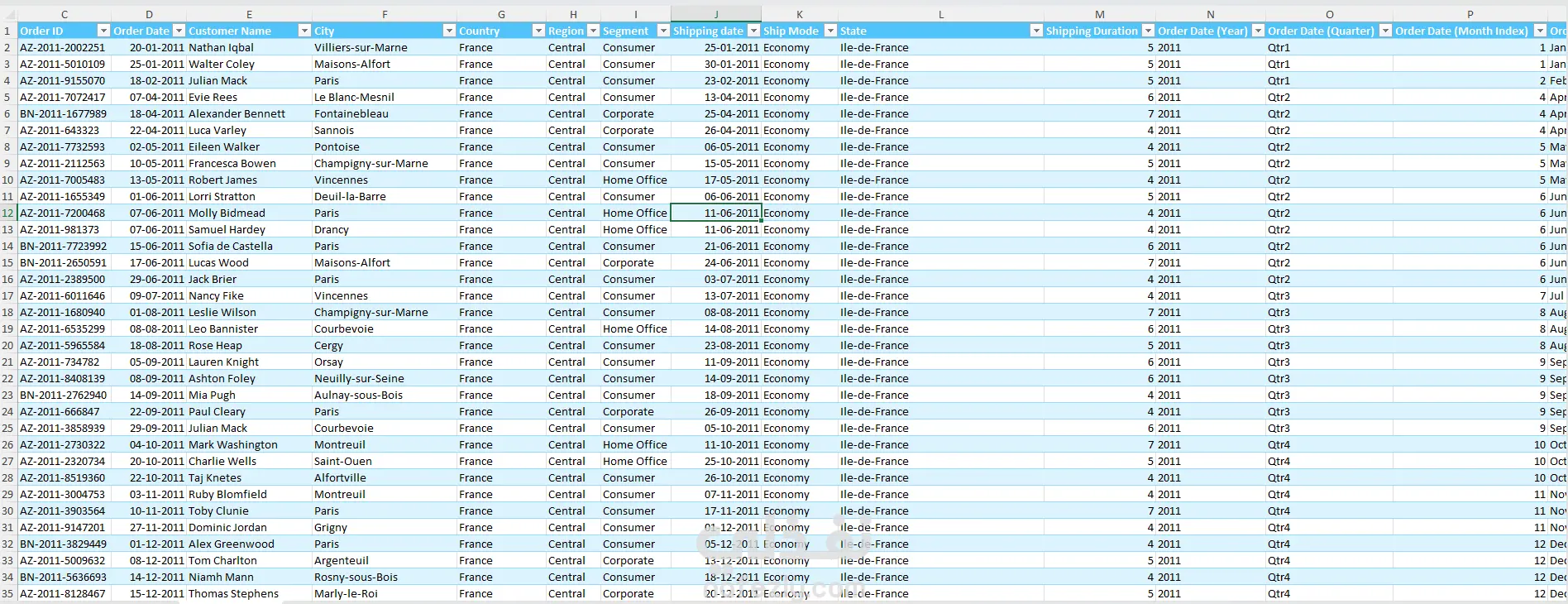This screenshot has height=604, width=1568.
Task: Select column H by its header
Action: 573,14
